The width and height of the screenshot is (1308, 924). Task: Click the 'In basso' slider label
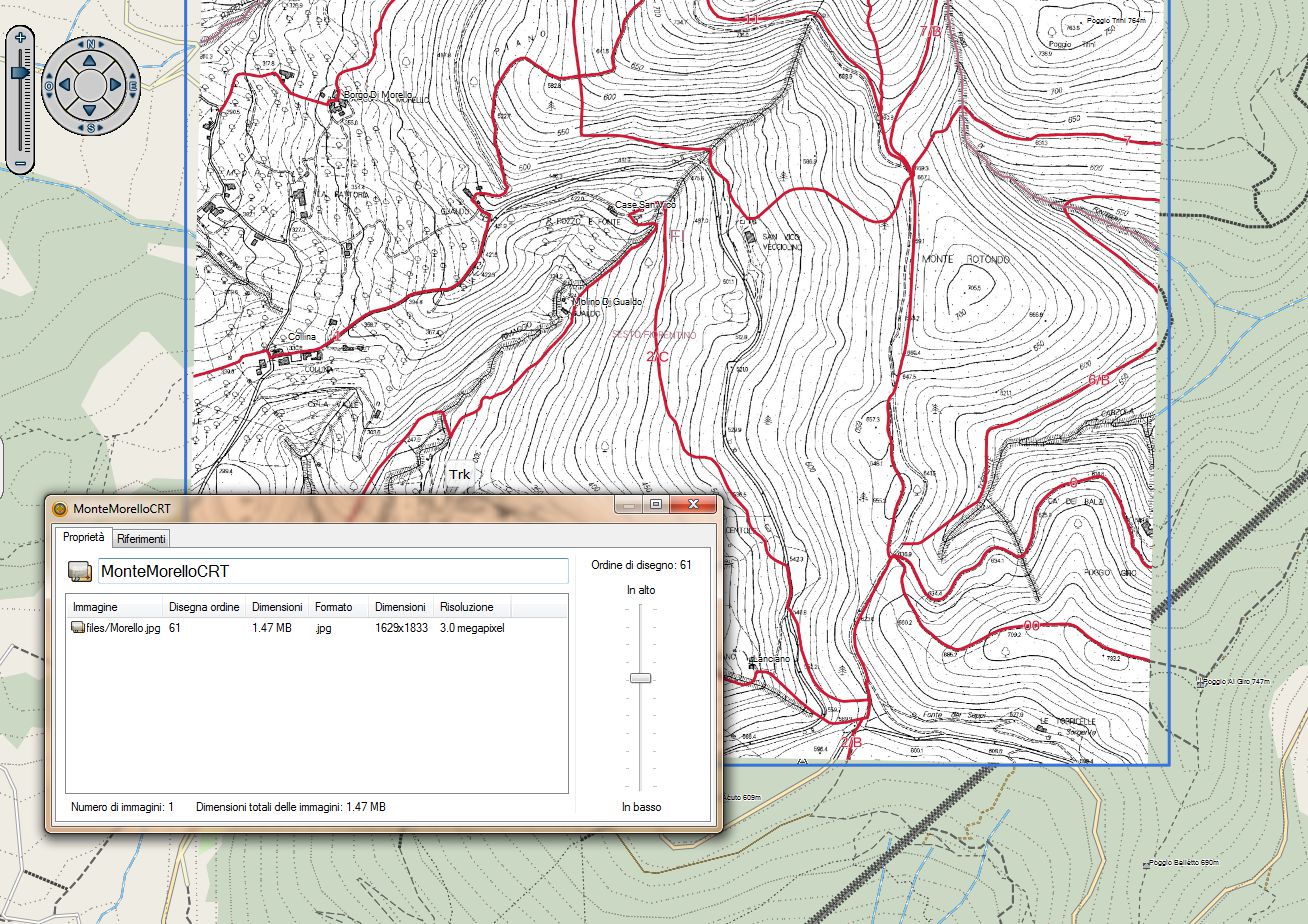coord(641,807)
